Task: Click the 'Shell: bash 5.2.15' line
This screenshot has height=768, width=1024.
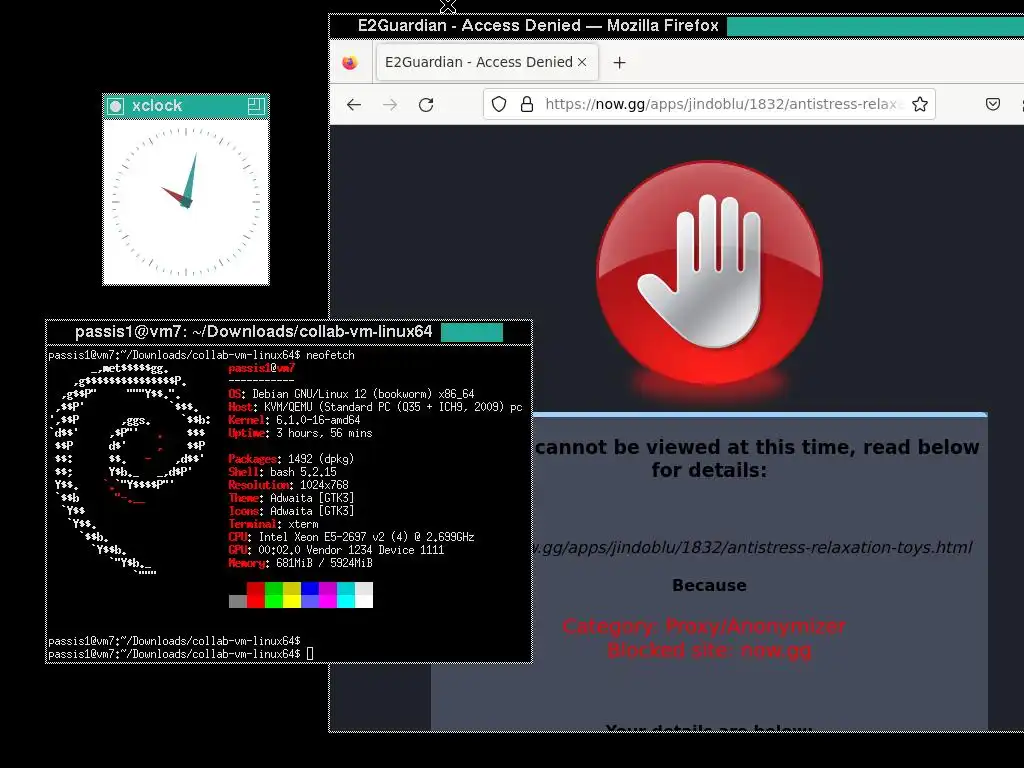Action: pyautogui.click(x=283, y=472)
